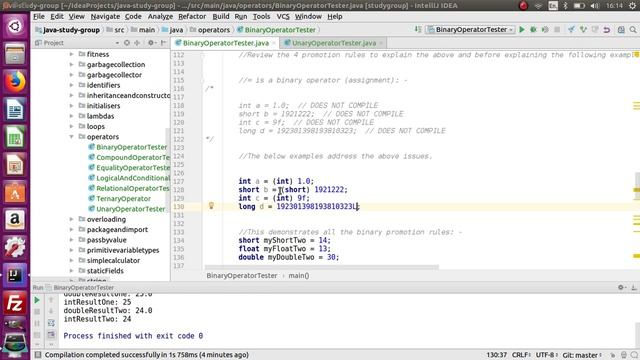Expand the garbagecollection folder

tap(71, 64)
